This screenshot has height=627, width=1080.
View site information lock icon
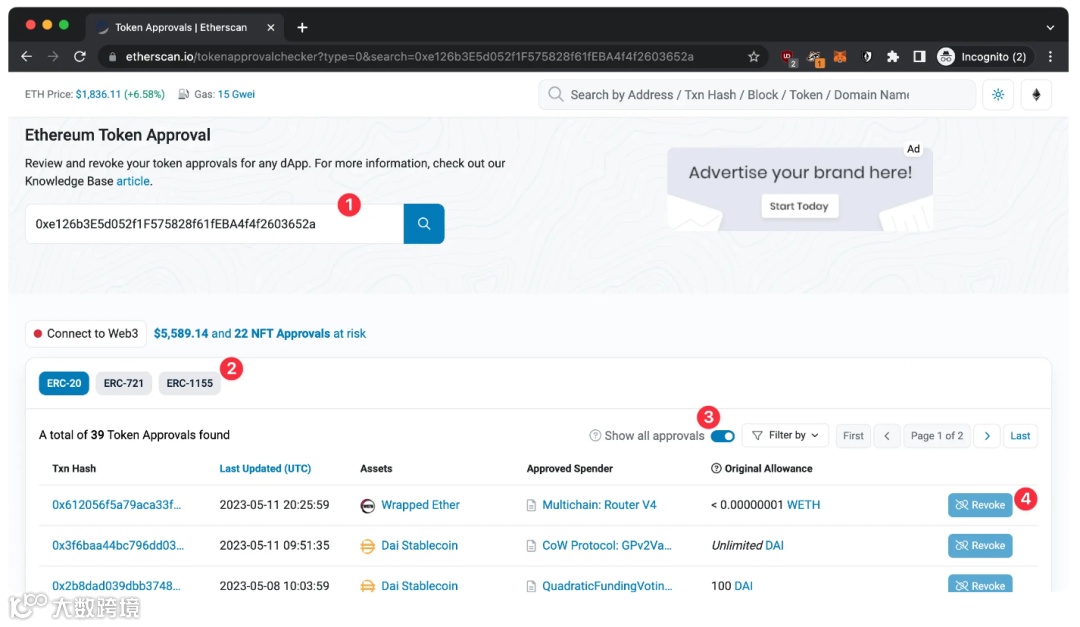[112, 56]
